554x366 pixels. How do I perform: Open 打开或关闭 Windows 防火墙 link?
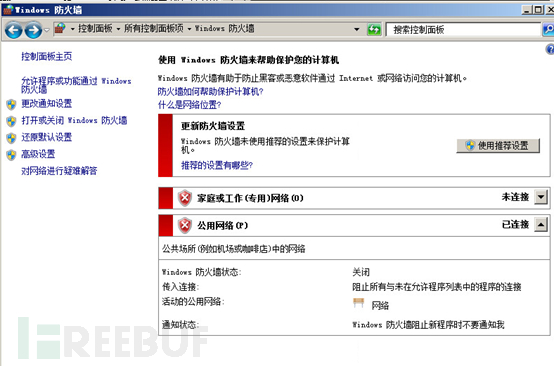pyautogui.click(x=74, y=120)
